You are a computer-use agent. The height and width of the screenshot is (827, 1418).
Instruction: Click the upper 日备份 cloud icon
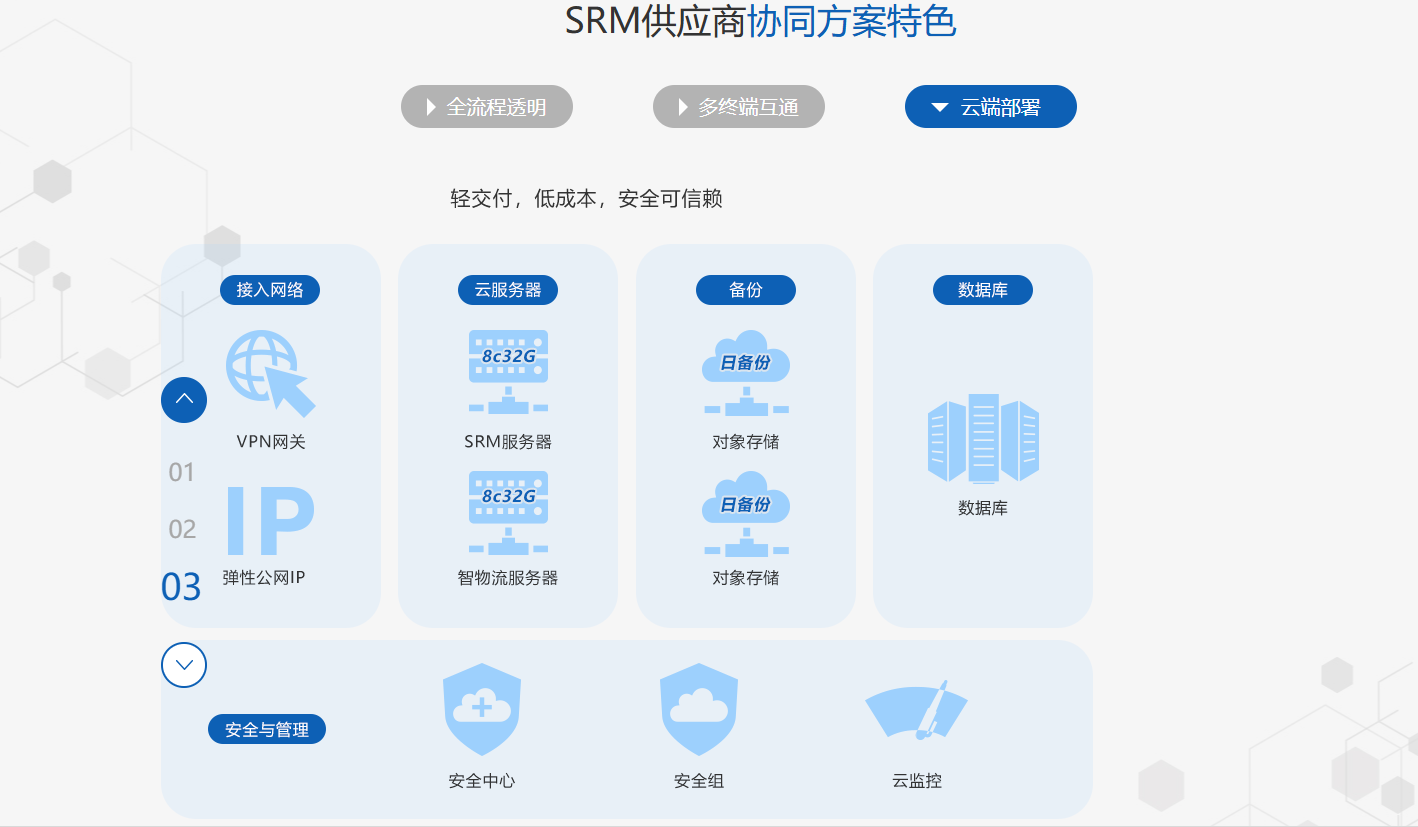(x=746, y=371)
